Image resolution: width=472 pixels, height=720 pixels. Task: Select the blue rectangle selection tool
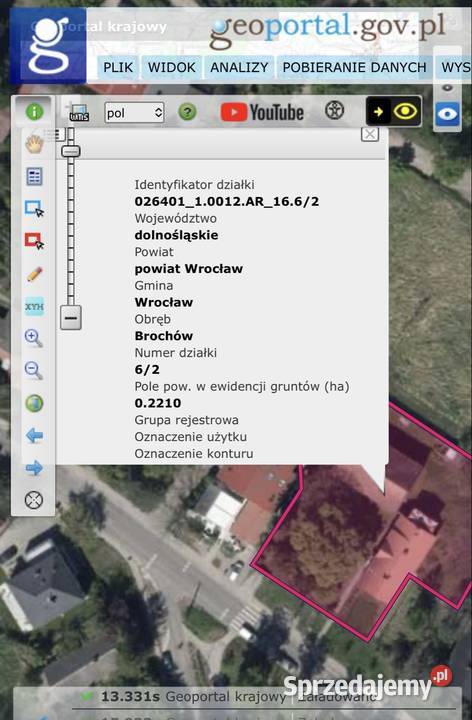34,209
